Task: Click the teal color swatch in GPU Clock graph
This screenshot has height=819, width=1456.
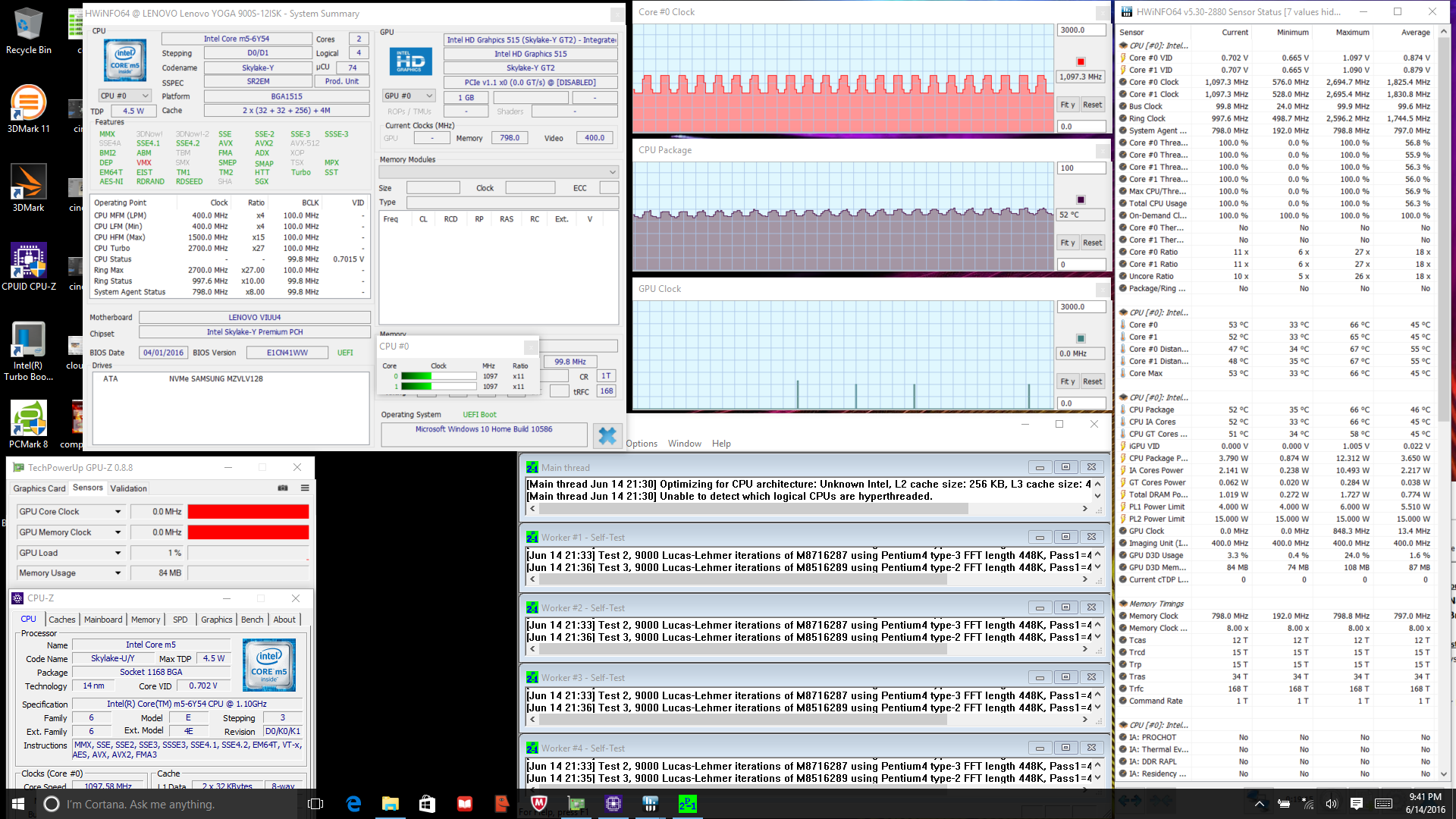Action: (1081, 339)
